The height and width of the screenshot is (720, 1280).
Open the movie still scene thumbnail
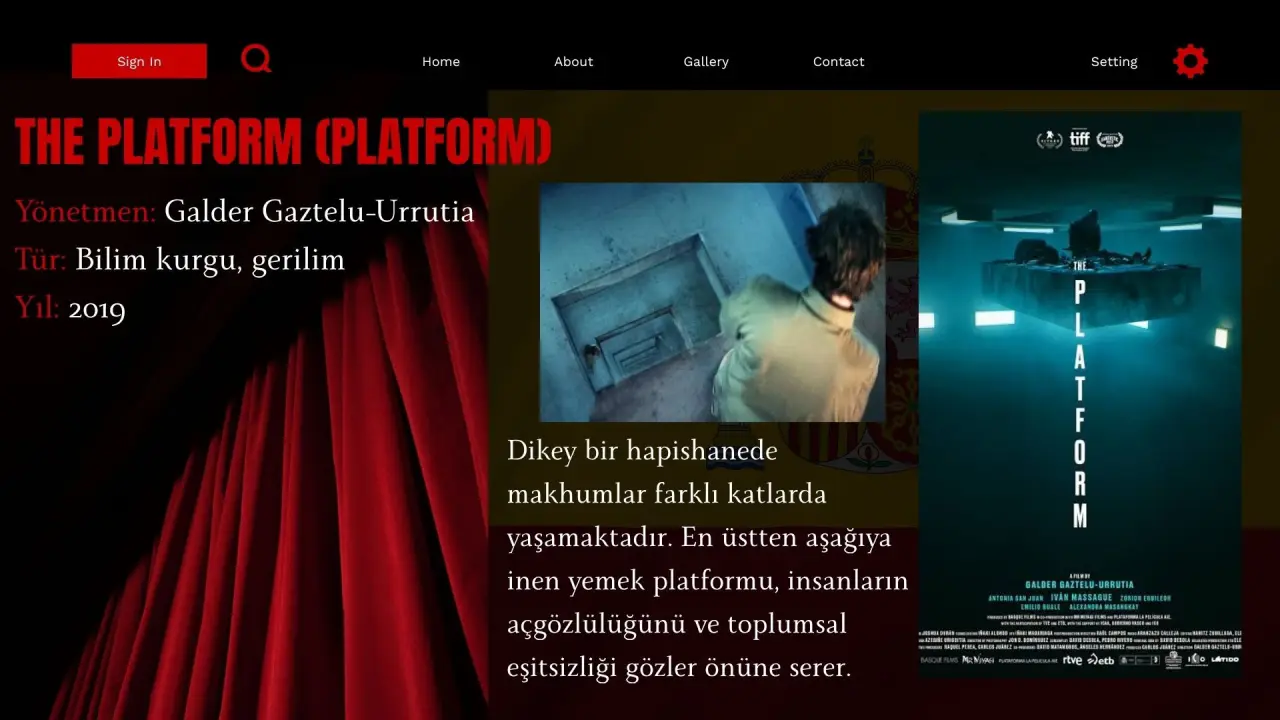[x=713, y=302]
